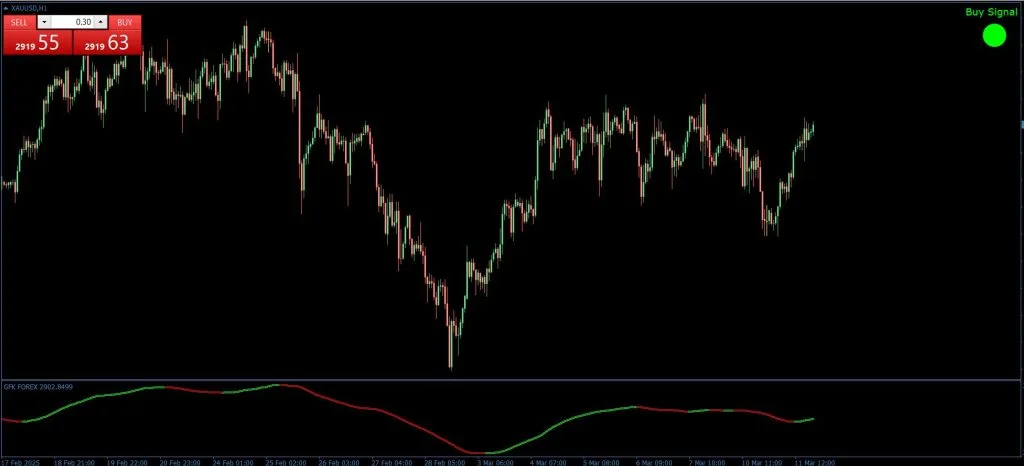Click the Buy Signal label
This screenshot has height=466, width=1024.
pyautogui.click(x=991, y=12)
